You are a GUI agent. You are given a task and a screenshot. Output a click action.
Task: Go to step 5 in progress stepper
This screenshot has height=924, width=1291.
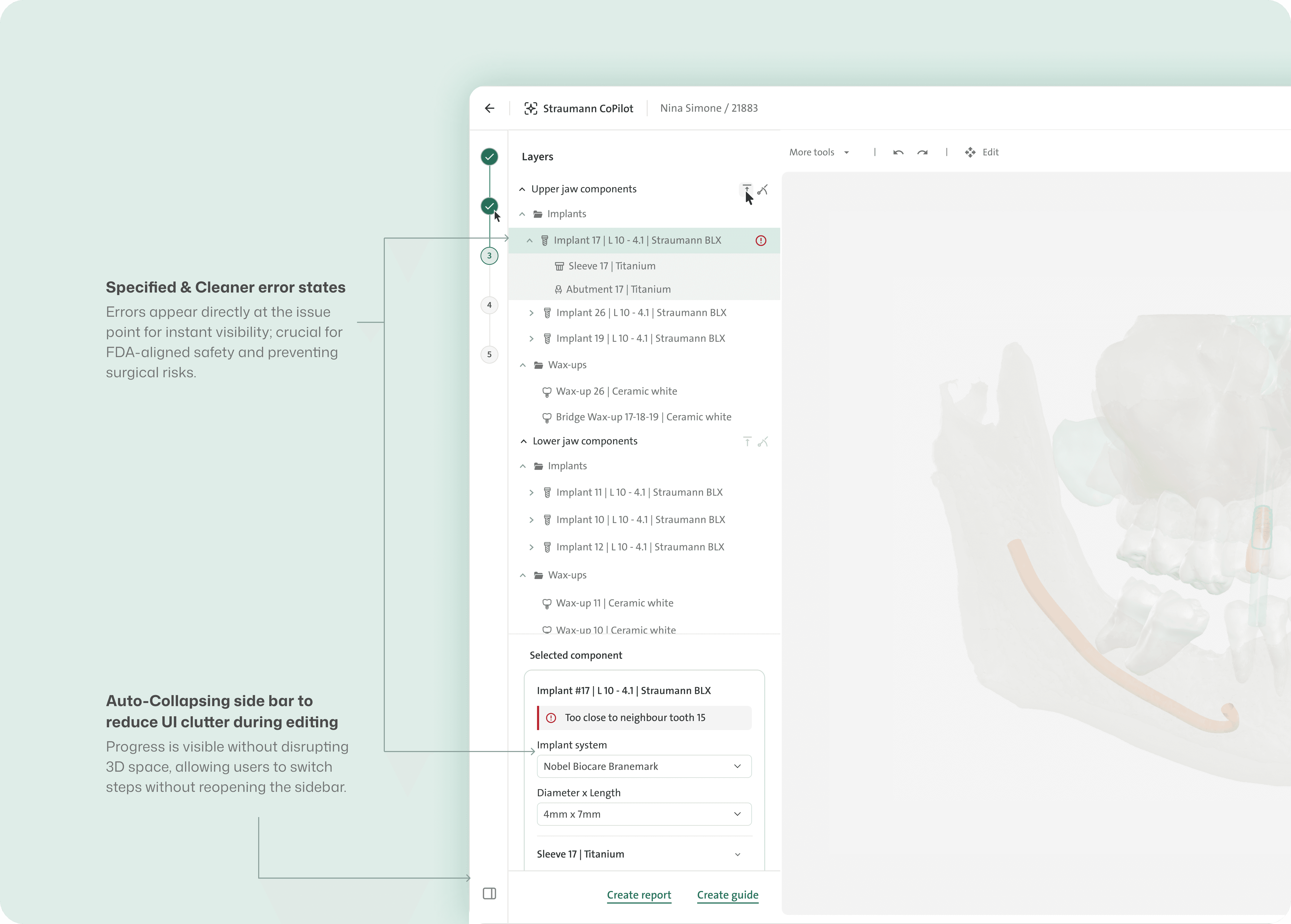pos(489,355)
